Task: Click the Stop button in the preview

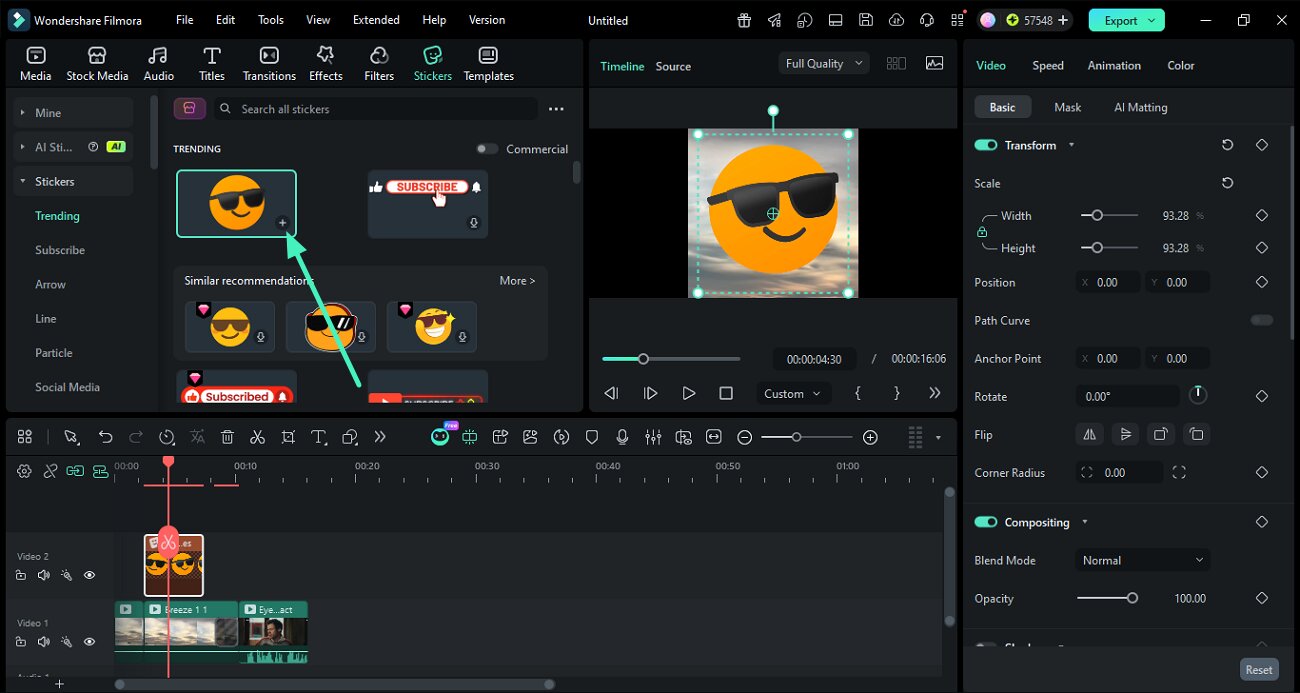Action: click(726, 393)
